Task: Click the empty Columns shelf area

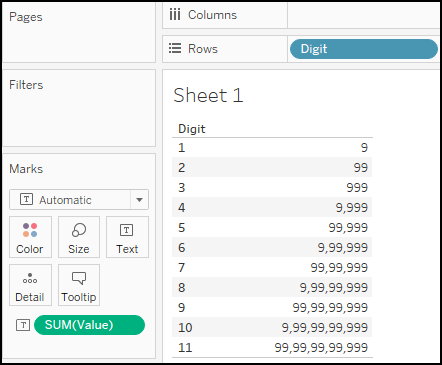Action: tap(363, 15)
